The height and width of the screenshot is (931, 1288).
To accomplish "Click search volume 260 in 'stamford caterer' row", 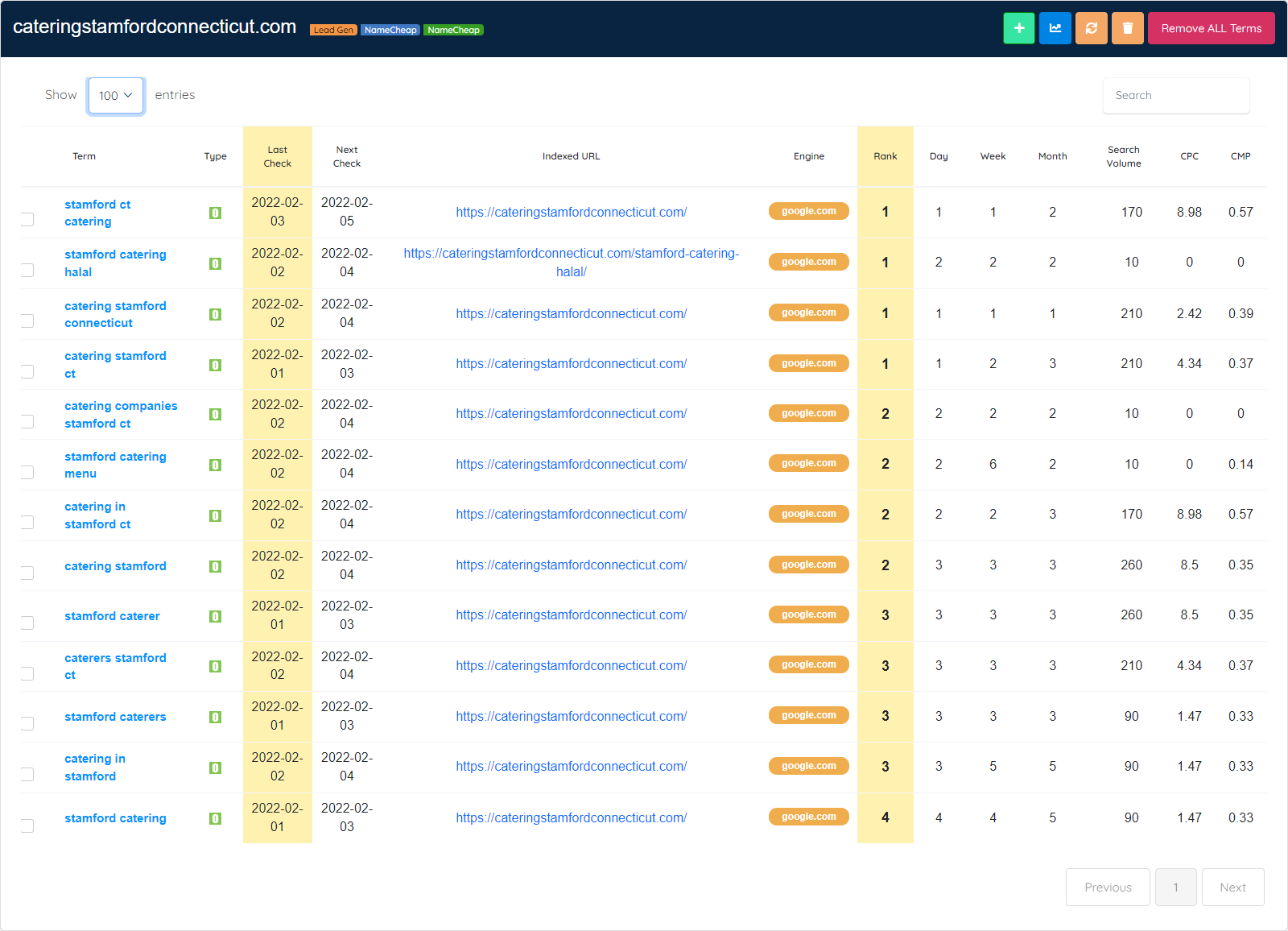I will click(x=1131, y=614).
